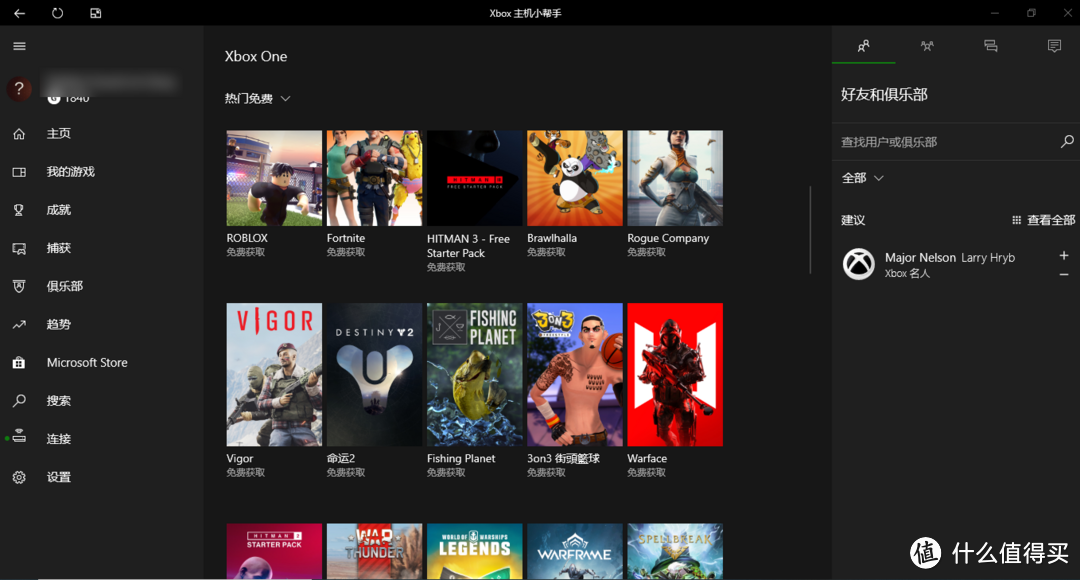This screenshot has height=580, width=1080.
Task: Click the magnifier icon beside 搜索
Action: click(x=19, y=401)
